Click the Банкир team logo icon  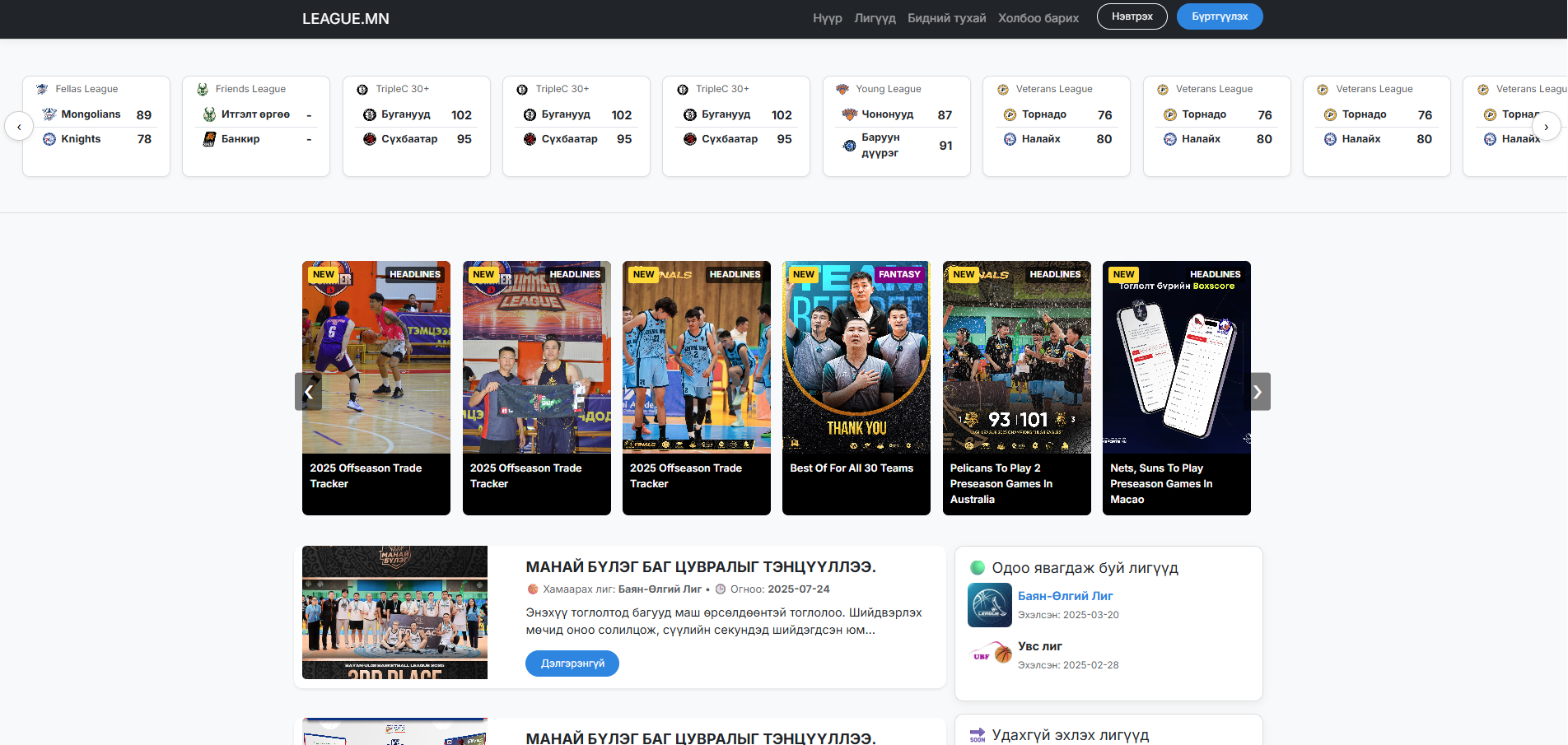(209, 139)
